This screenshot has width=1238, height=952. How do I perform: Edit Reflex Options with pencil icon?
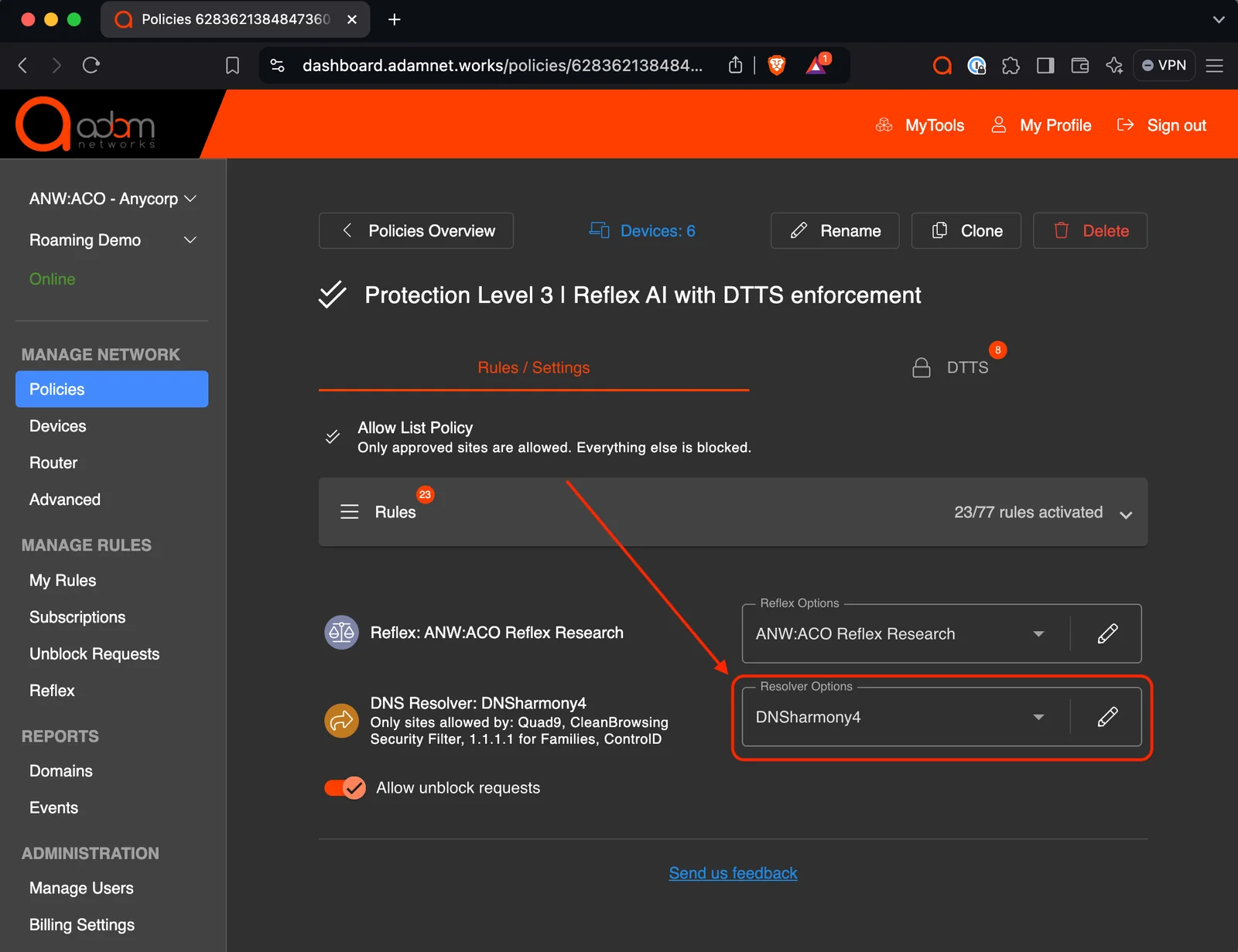1107,633
